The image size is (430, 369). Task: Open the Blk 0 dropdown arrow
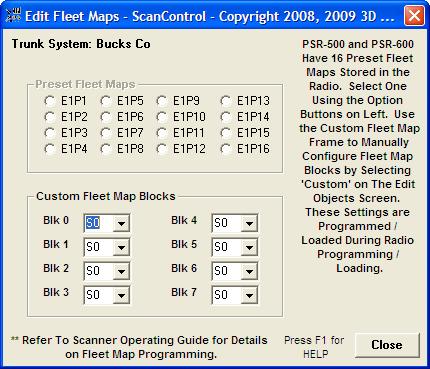pos(121,223)
